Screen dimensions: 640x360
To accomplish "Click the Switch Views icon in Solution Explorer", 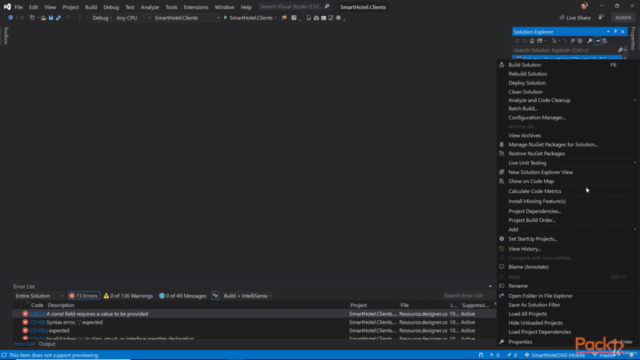I will (540, 41).
